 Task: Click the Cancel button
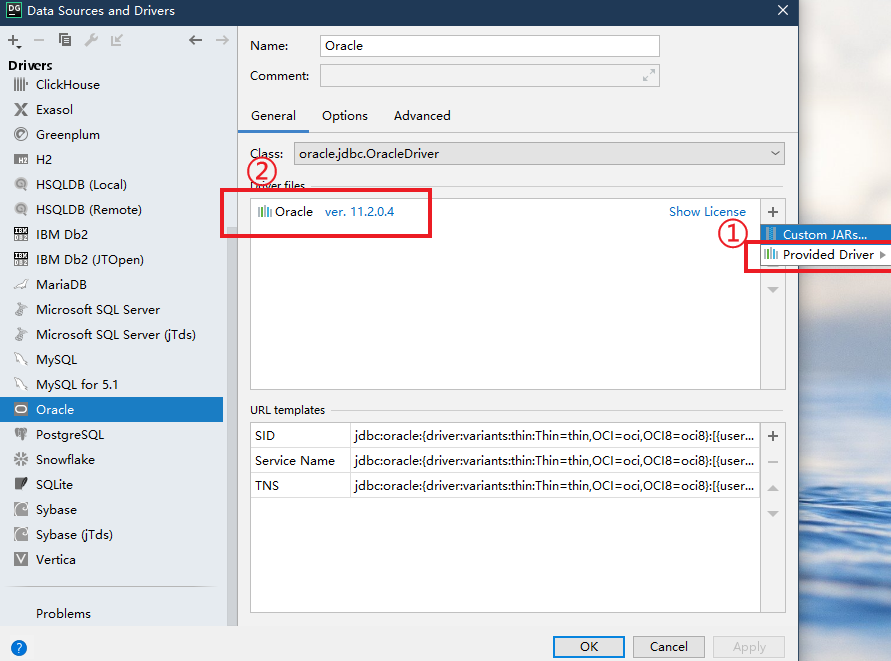tap(669, 647)
